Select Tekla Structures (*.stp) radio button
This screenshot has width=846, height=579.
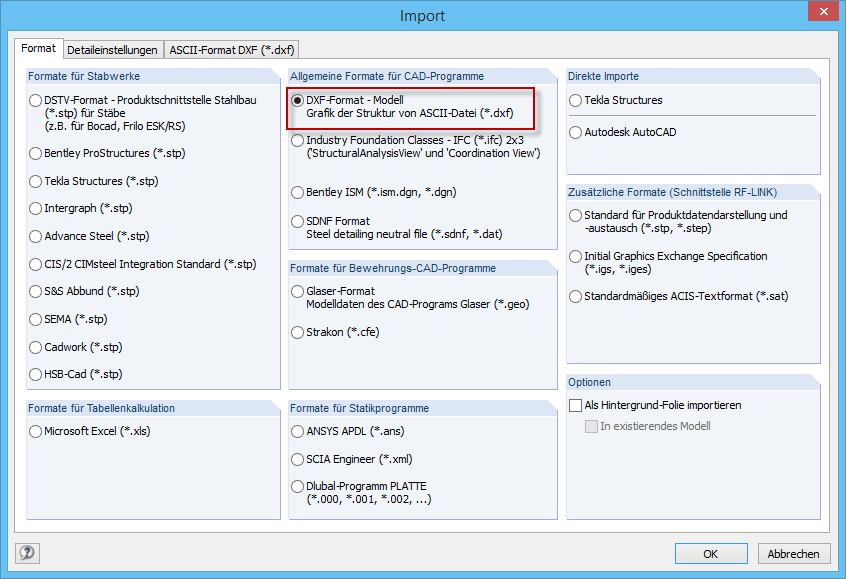point(37,182)
